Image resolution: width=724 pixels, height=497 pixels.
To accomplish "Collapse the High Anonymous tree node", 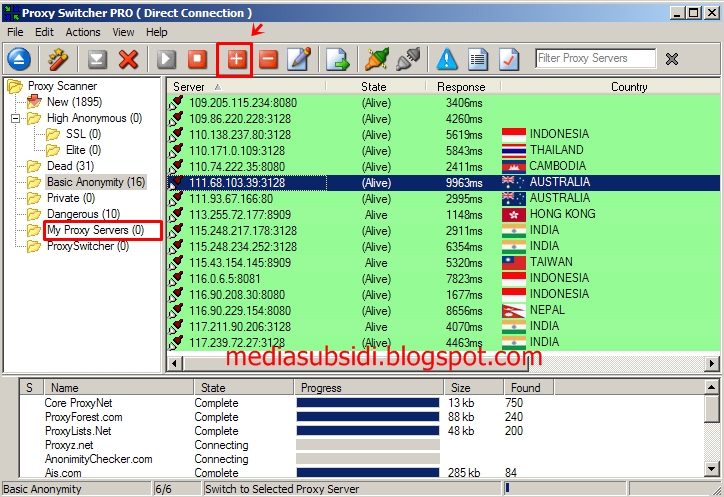I will (16, 119).
